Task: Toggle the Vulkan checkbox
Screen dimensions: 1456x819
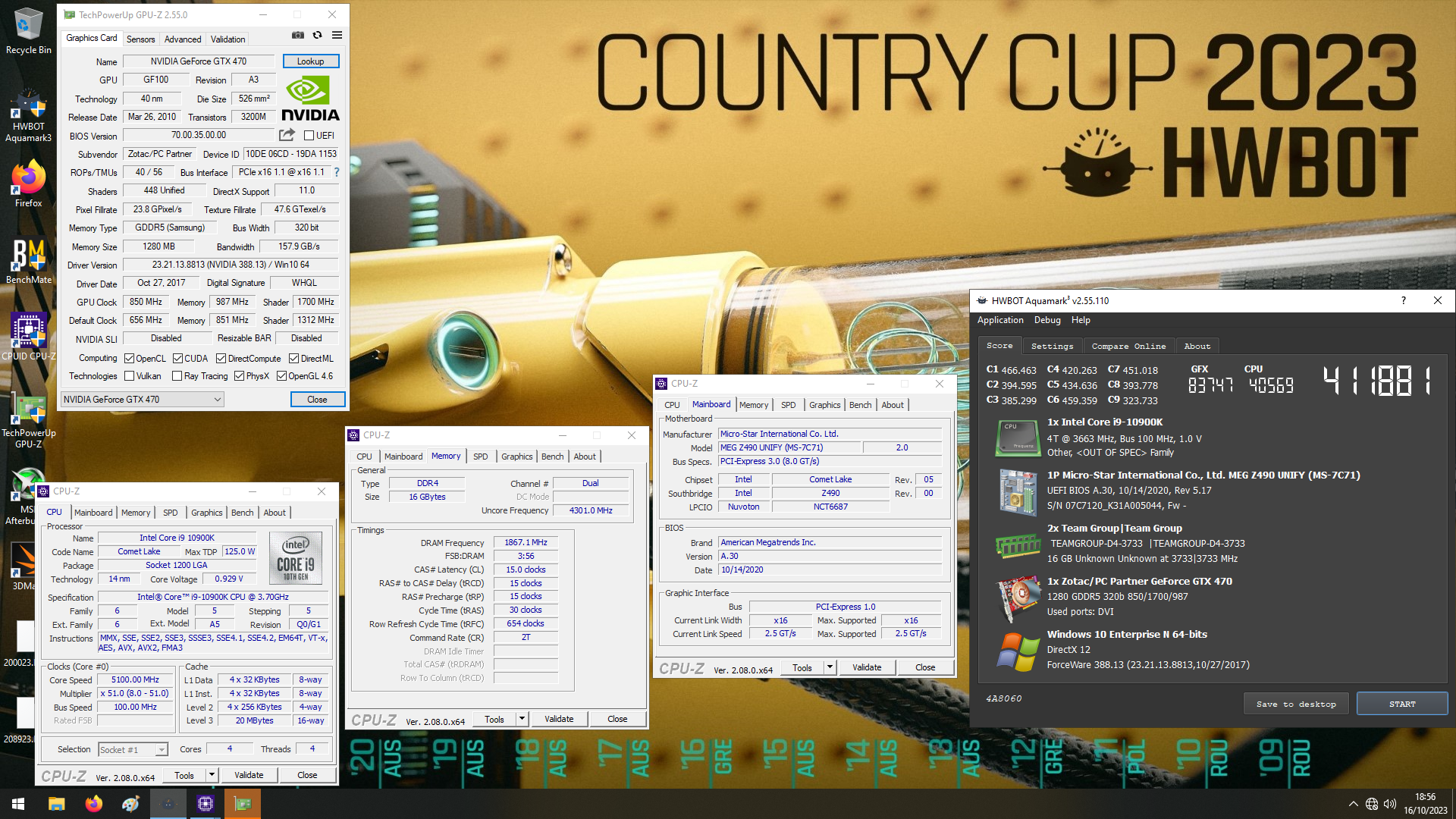Action: (x=129, y=376)
